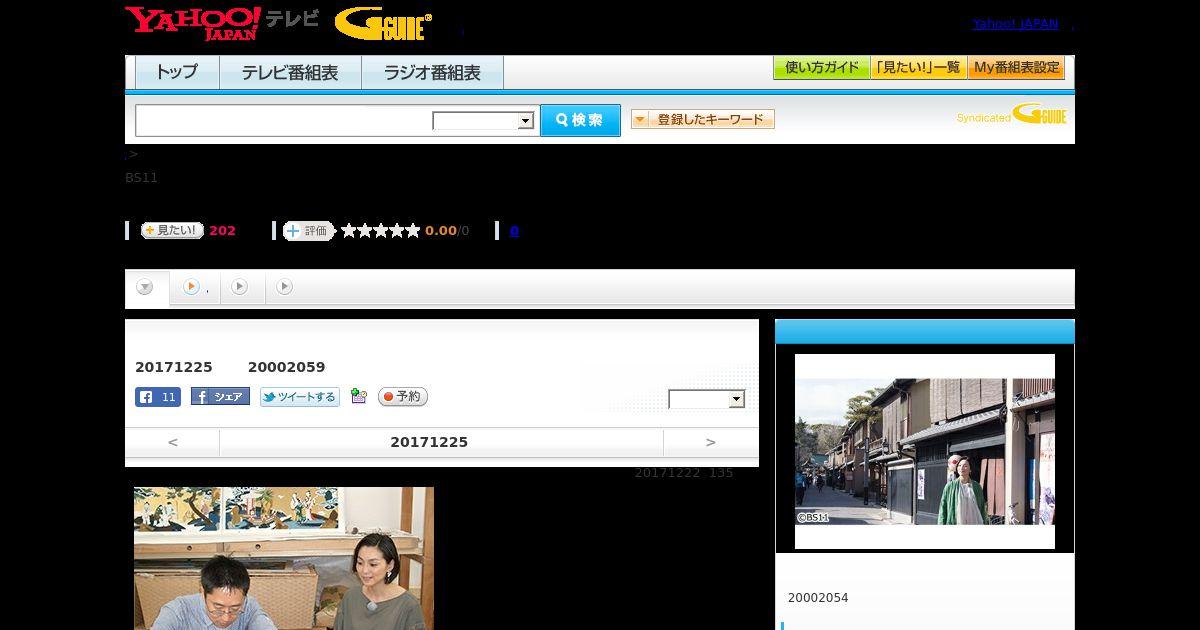Image resolution: width=1200 pixels, height=630 pixels.
Task: Click the Facebook like count icon
Action: [x=158, y=397]
